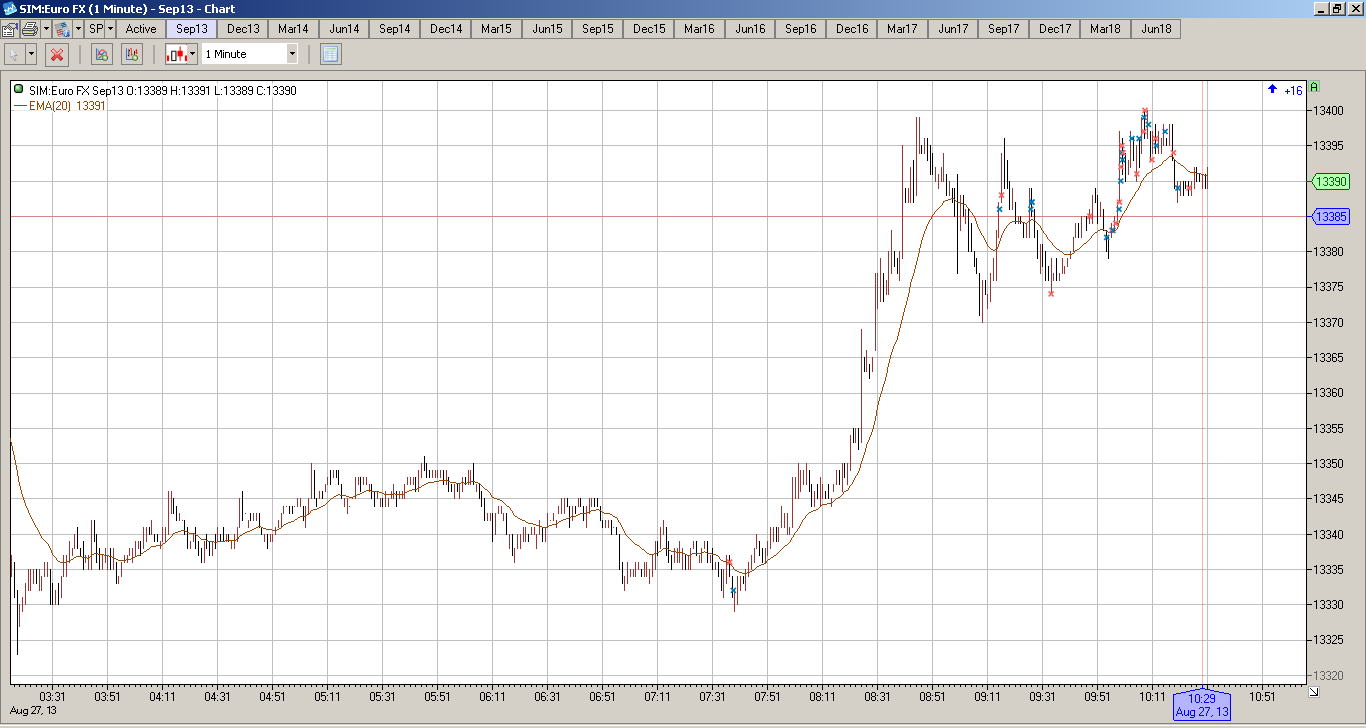Click the red X delete icon

click(57, 54)
